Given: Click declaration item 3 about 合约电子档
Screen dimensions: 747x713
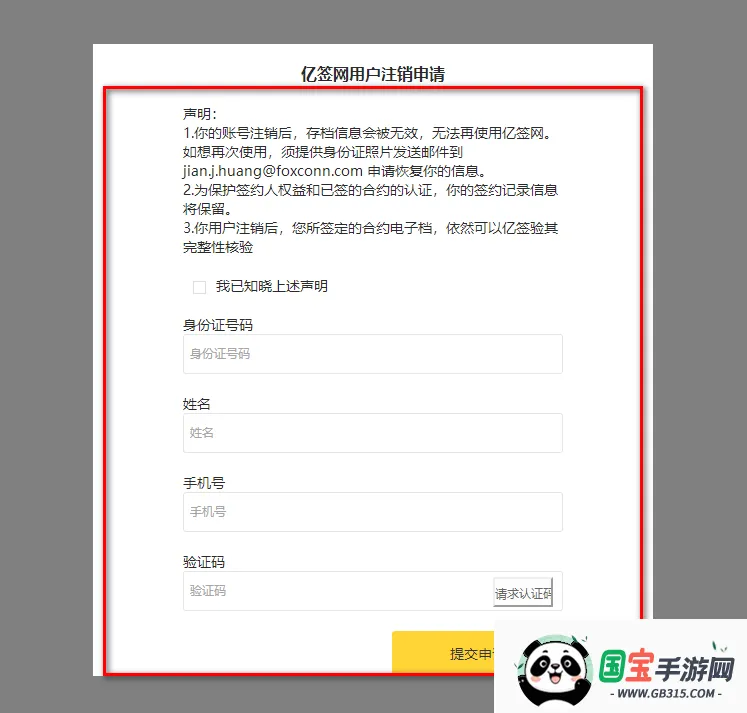Looking at the screenshot, I should point(370,228).
